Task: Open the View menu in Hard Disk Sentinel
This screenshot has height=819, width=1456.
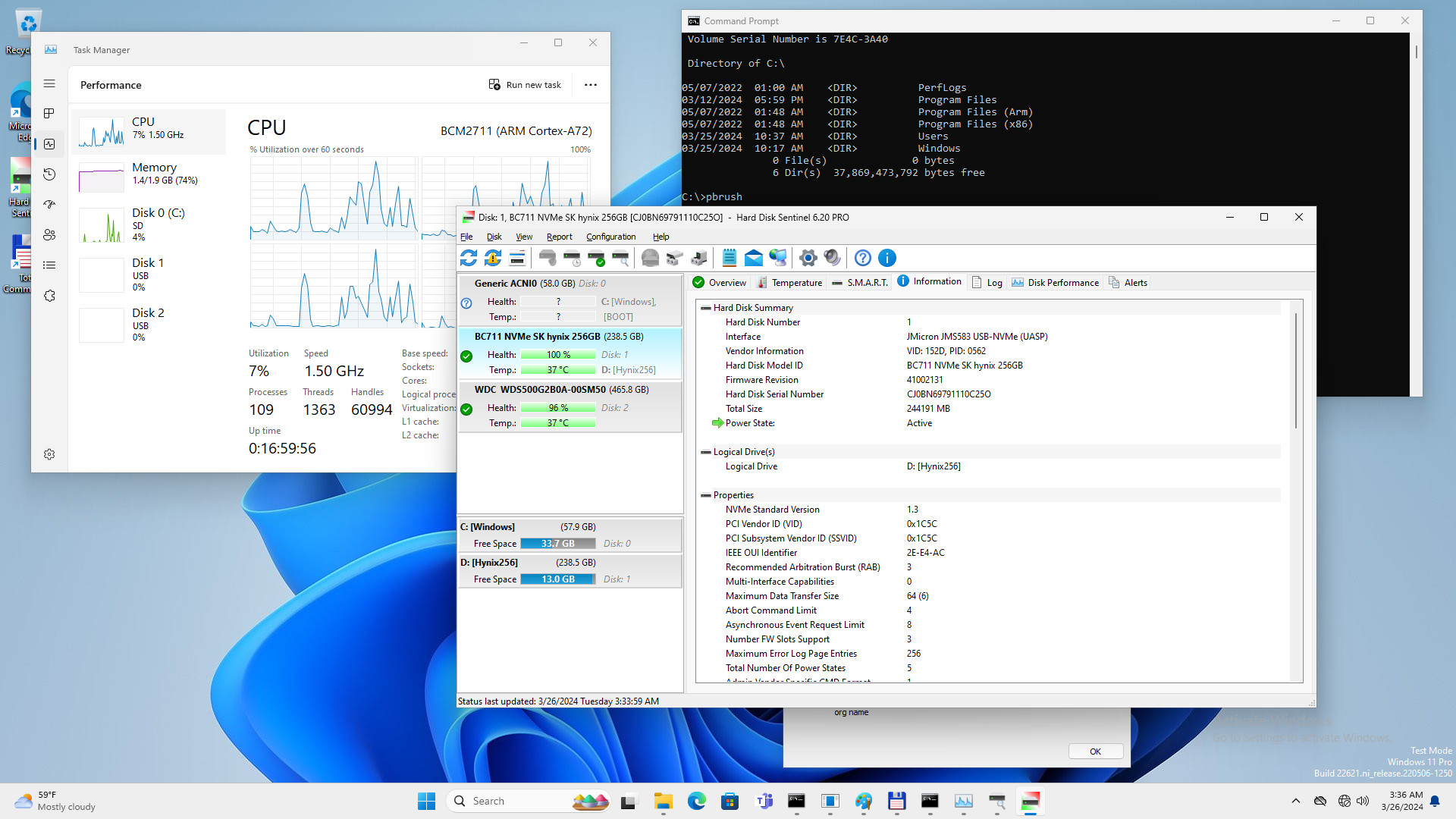Action: (x=524, y=237)
